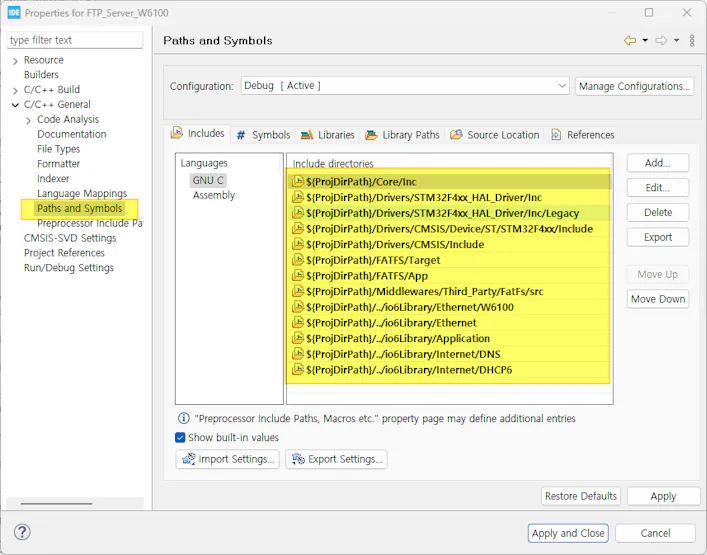
Task: Click the Import Settings icon
Action: click(188, 459)
